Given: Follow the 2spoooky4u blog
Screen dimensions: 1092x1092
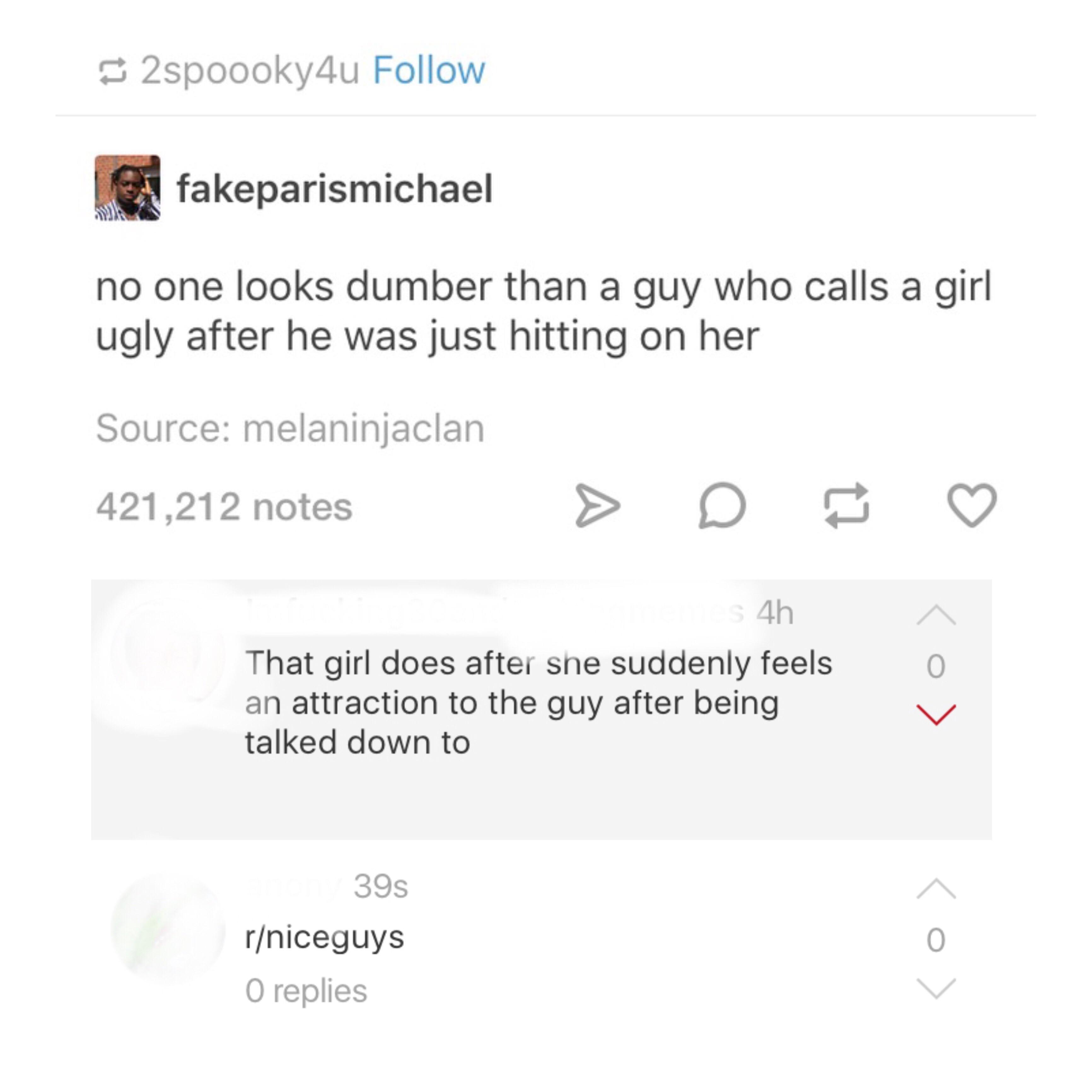Looking at the screenshot, I should point(429,70).
